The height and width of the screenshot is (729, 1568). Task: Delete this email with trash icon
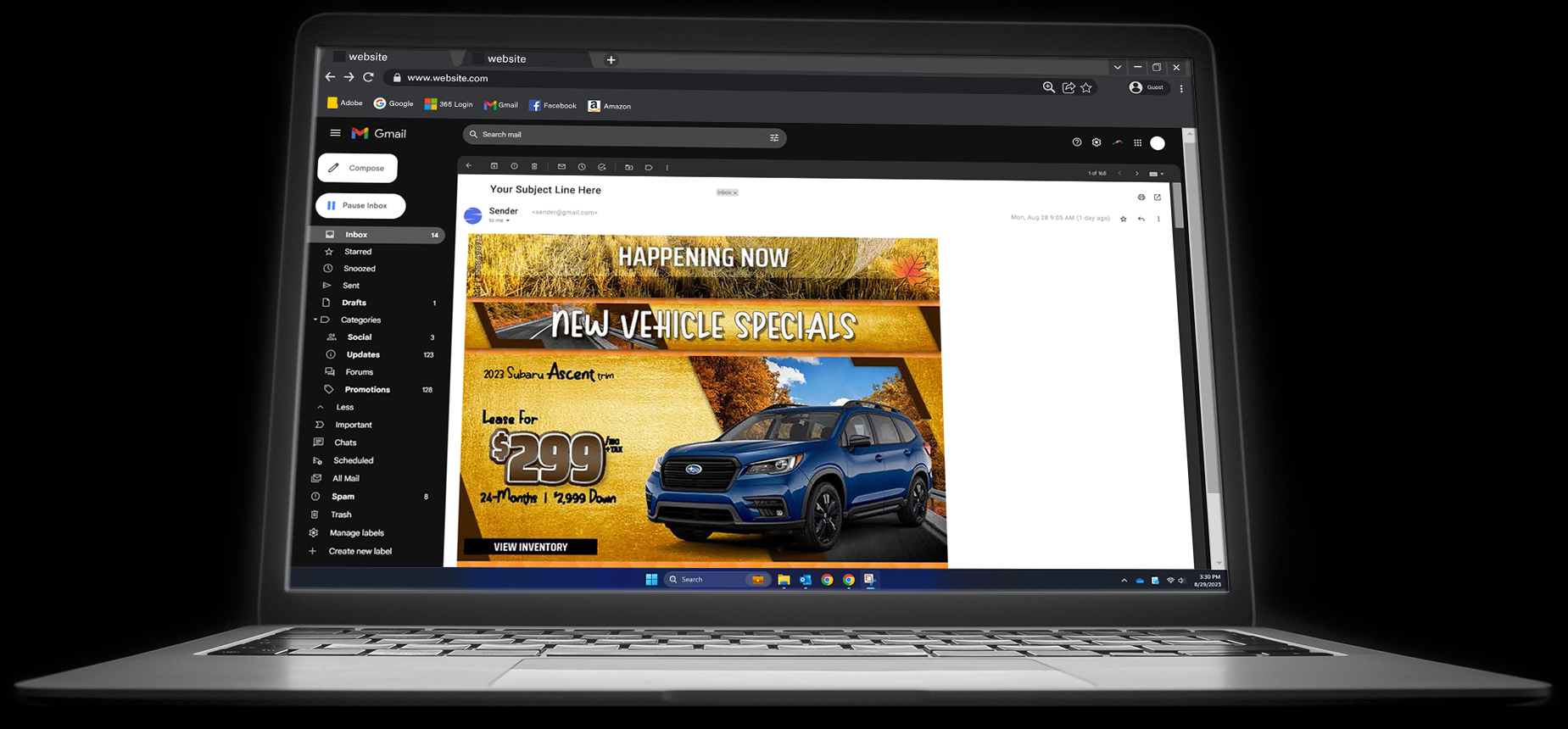coord(534,166)
